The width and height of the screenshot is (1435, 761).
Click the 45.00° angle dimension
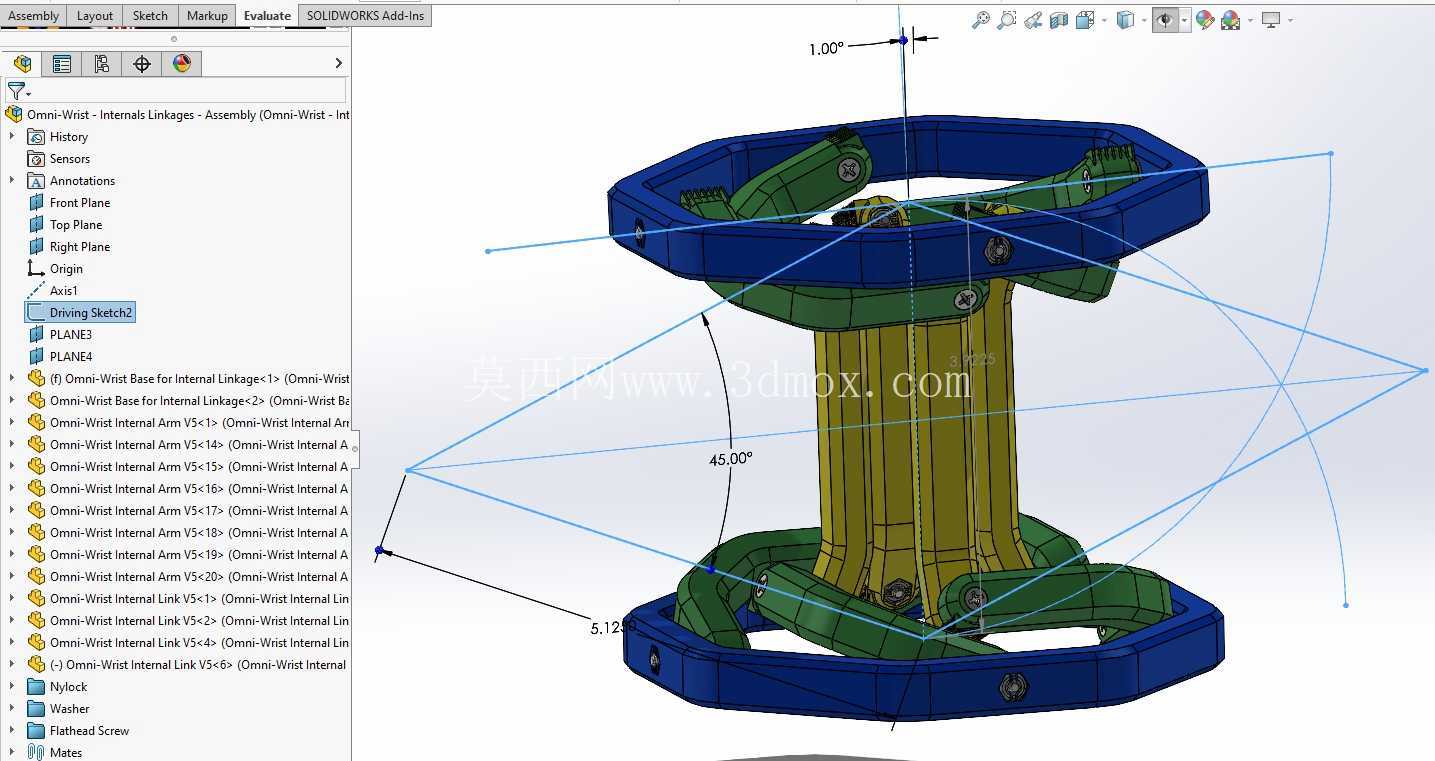click(730, 459)
